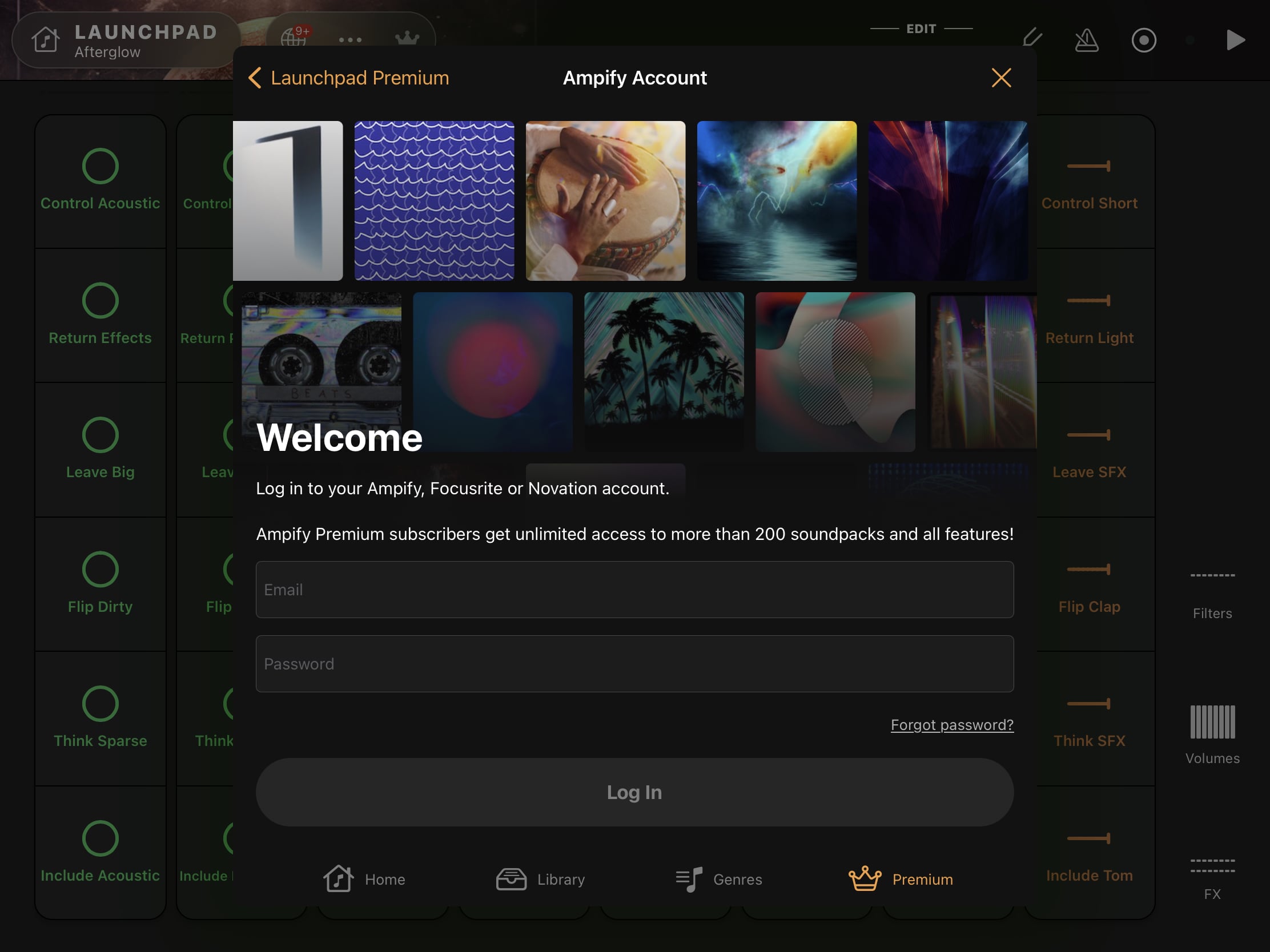Open the globe notifications icon
This screenshot has height=952, width=1270.
click(x=295, y=37)
